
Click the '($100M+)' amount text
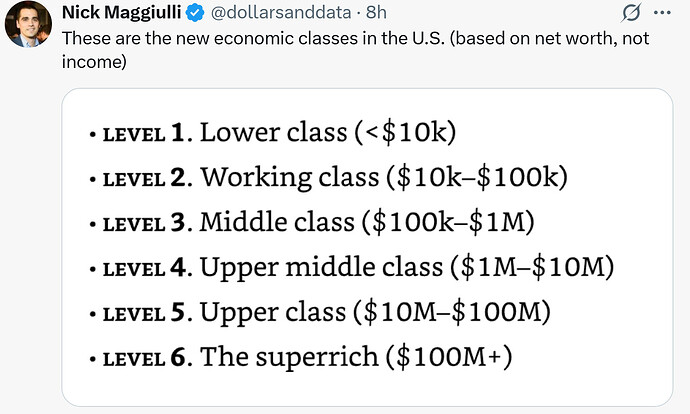pyautogui.click(x=449, y=356)
